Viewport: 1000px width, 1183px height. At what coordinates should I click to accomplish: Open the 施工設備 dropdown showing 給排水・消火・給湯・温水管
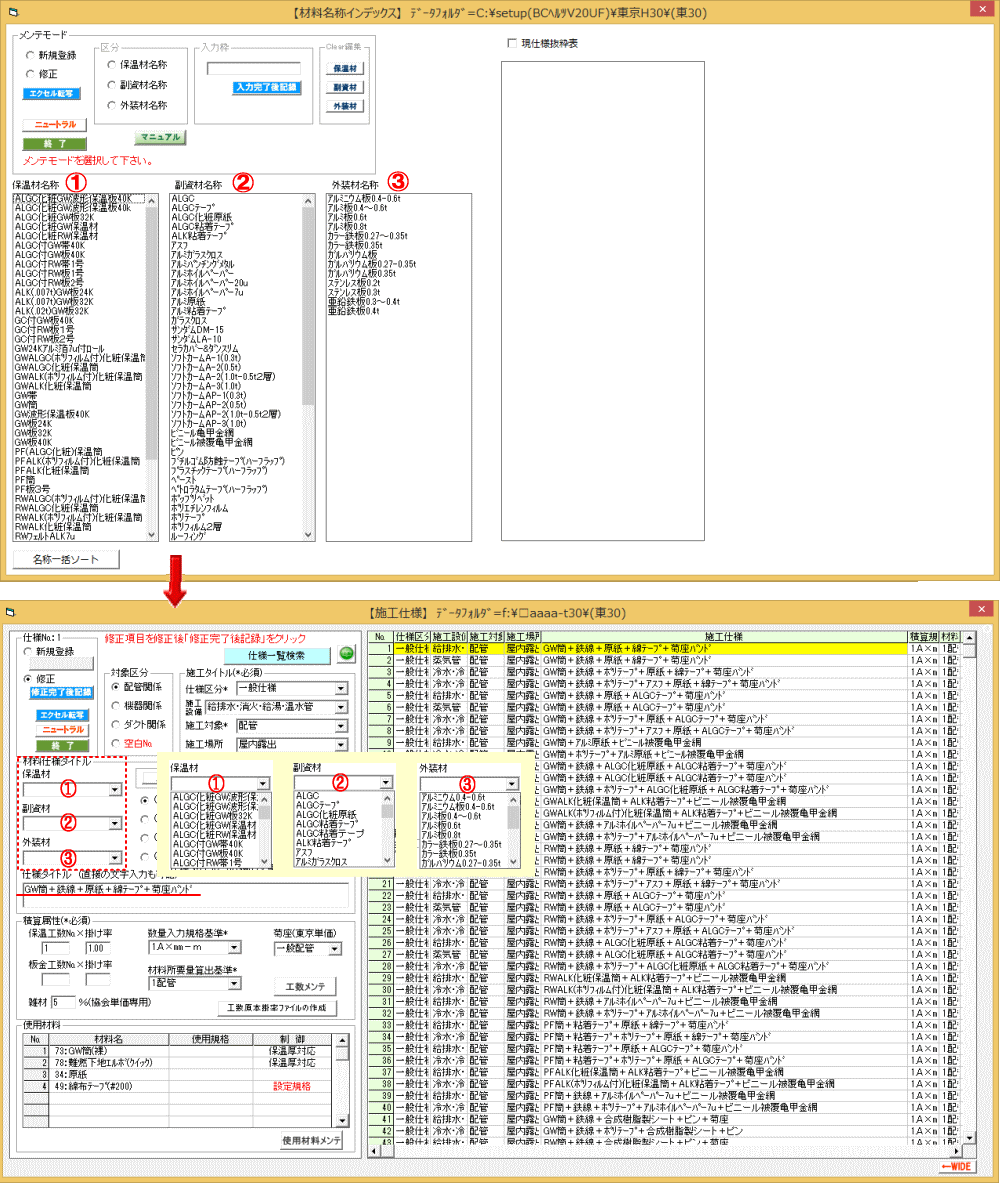(276, 707)
